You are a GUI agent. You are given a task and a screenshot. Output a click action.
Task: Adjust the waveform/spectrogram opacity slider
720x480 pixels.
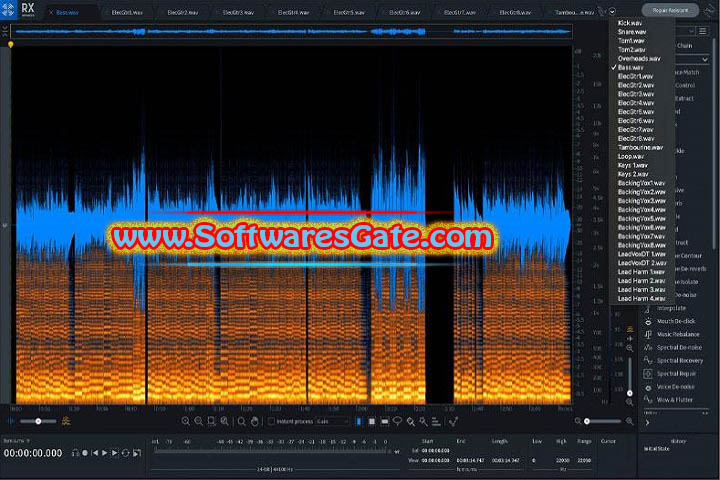[38, 421]
